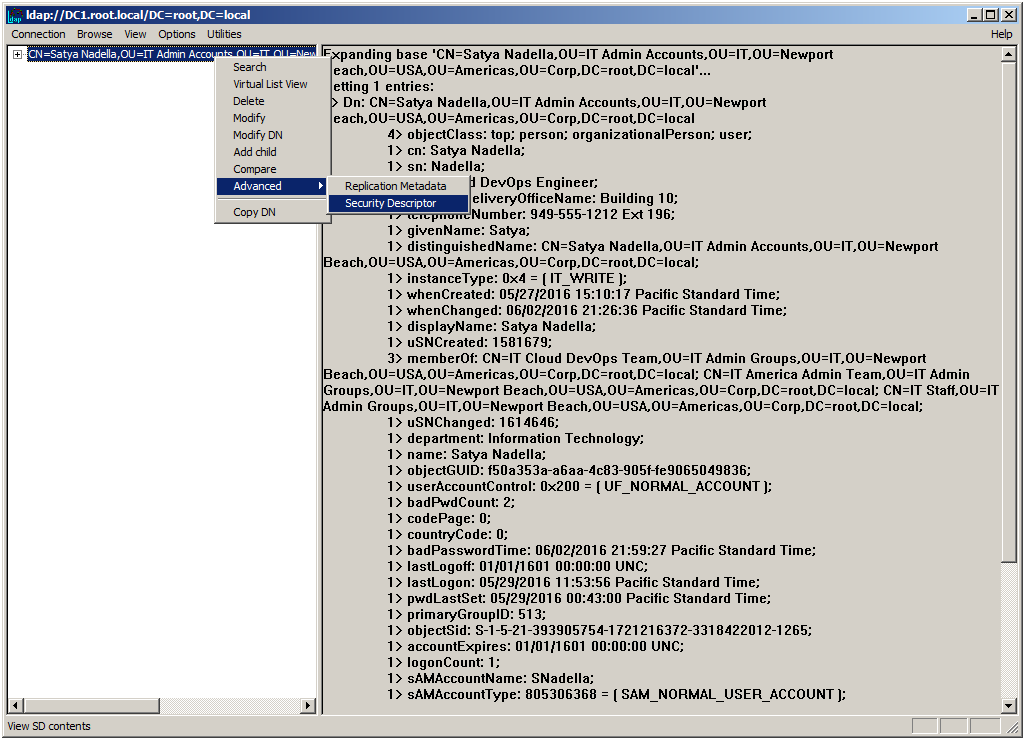Expand the CN=Satya Nadella tree node
The image size is (1025, 740).
pyautogui.click(x=18, y=53)
